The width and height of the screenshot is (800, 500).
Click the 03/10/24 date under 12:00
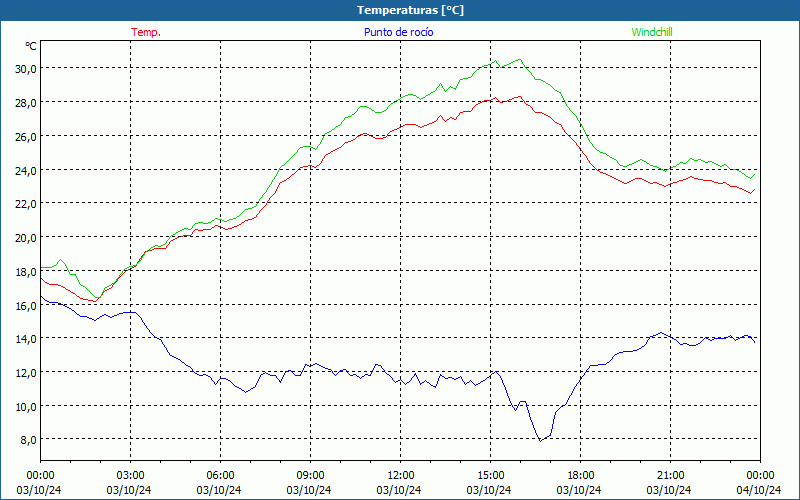coord(399,490)
